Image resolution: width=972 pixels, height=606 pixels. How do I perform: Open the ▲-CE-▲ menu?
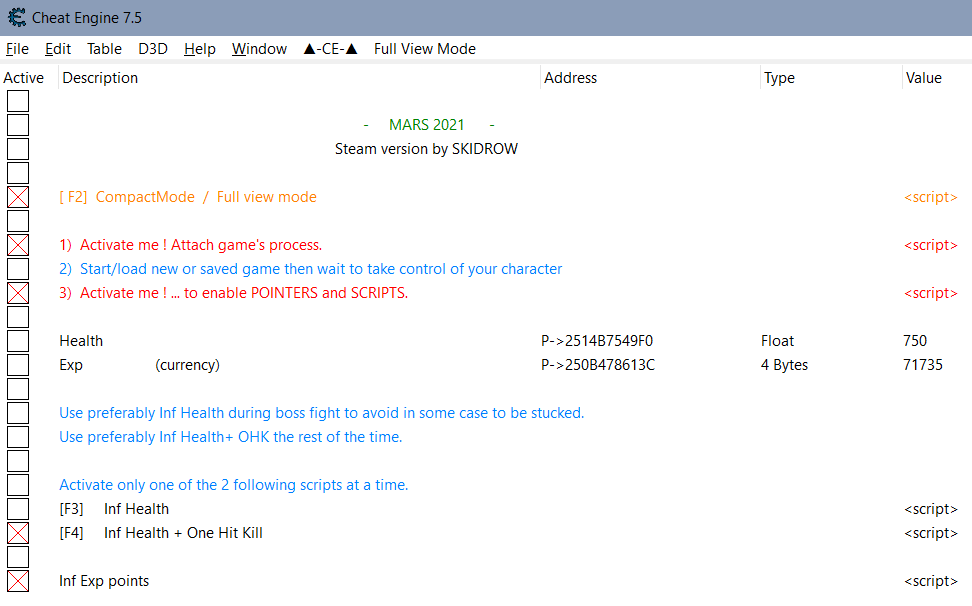tap(330, 49)
